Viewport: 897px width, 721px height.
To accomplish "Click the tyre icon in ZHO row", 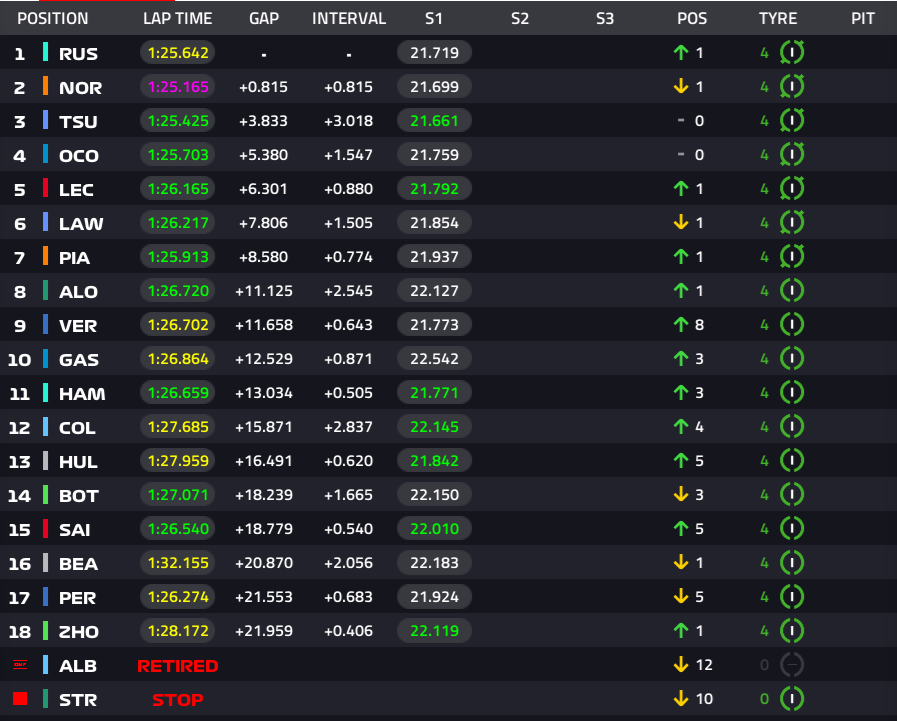I will click(x=792, y=631).
